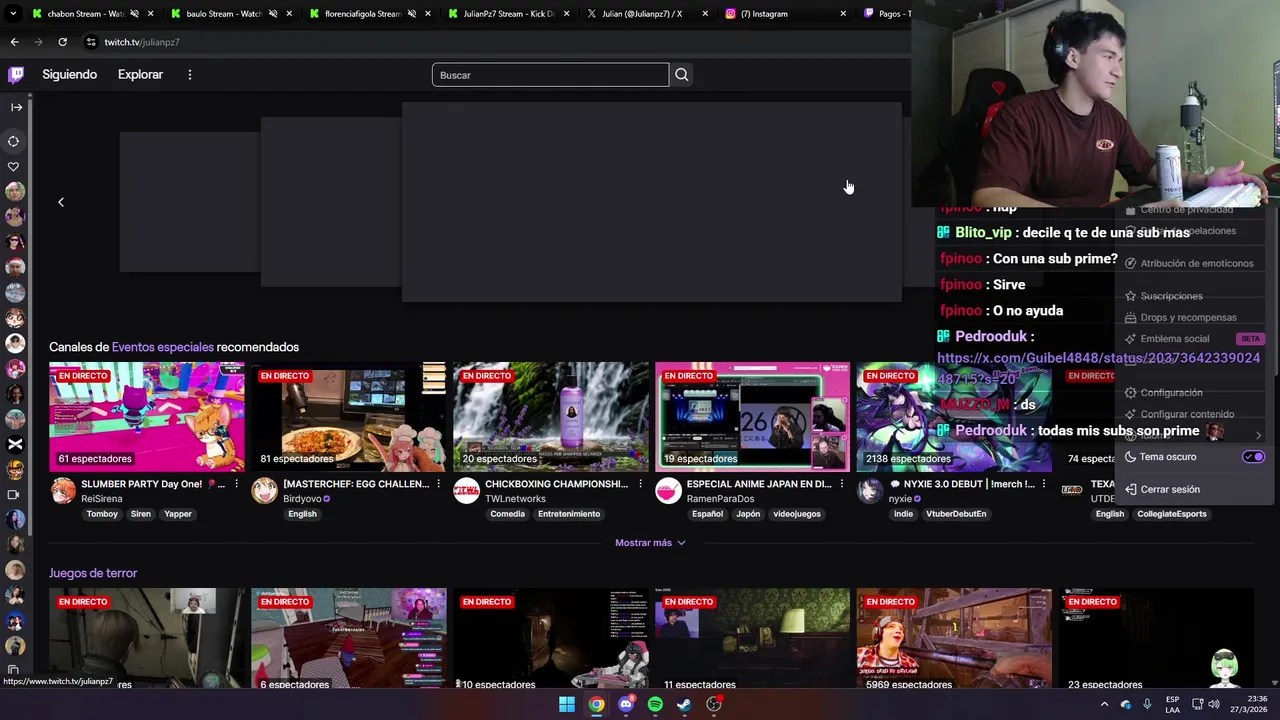Click the ReiSirena channel avatar
The width and height of the screenshot is (1280, 720).
click(x=63, y=491)
